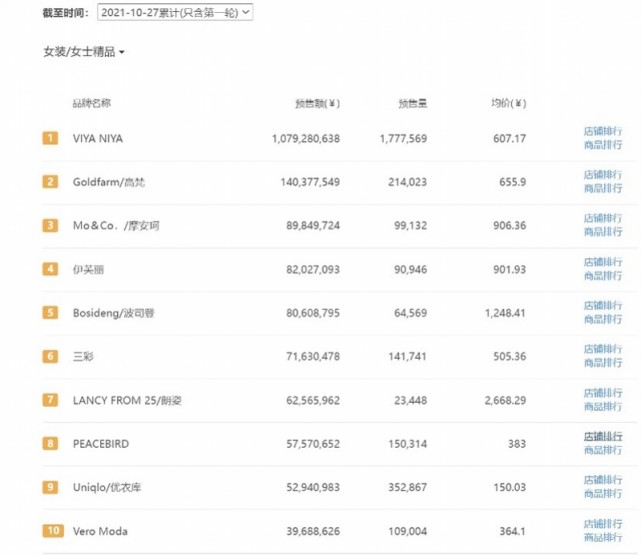
Task: Click presale volume 352,867
Action: tap(408, 487)
